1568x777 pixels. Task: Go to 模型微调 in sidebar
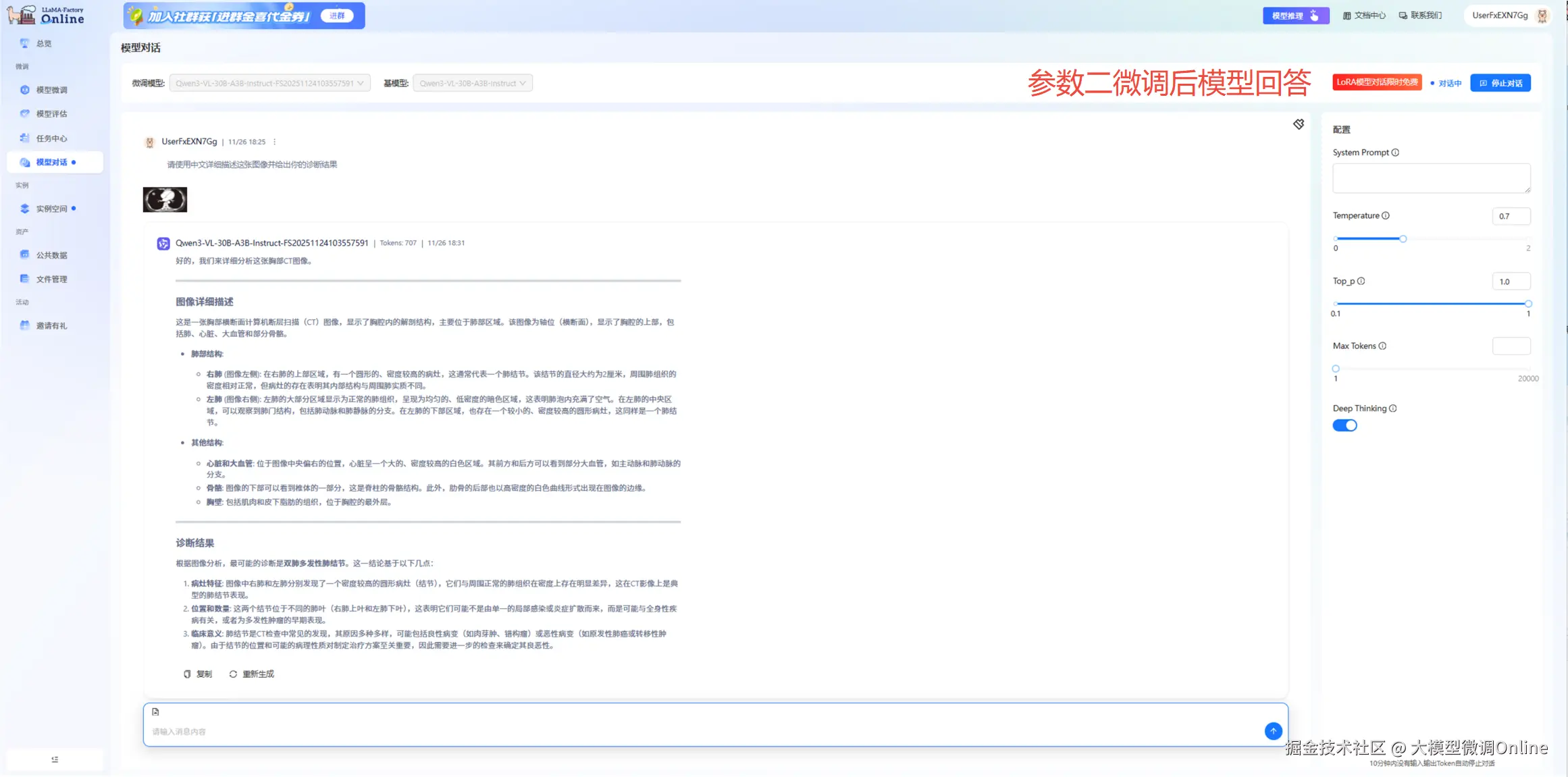[x=51, y=90]
